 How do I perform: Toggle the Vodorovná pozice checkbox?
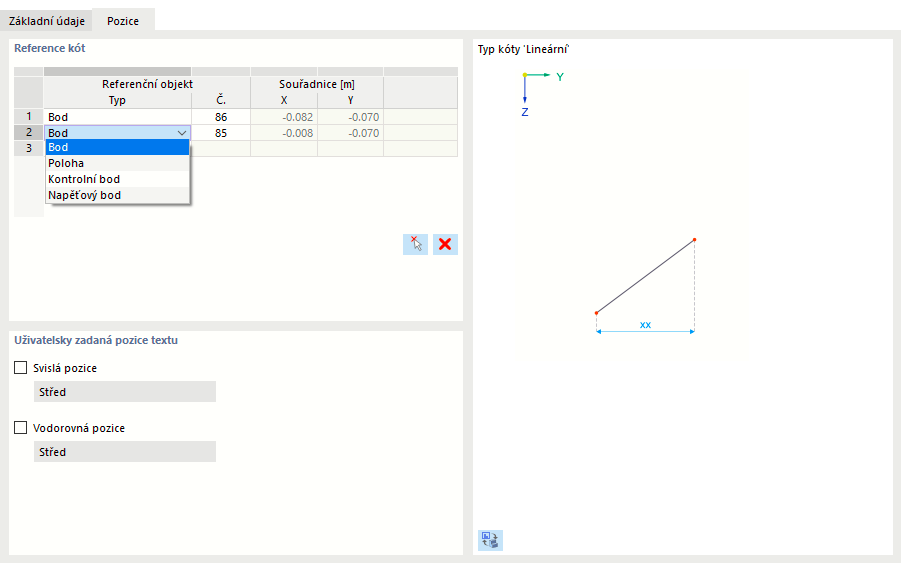21,428
